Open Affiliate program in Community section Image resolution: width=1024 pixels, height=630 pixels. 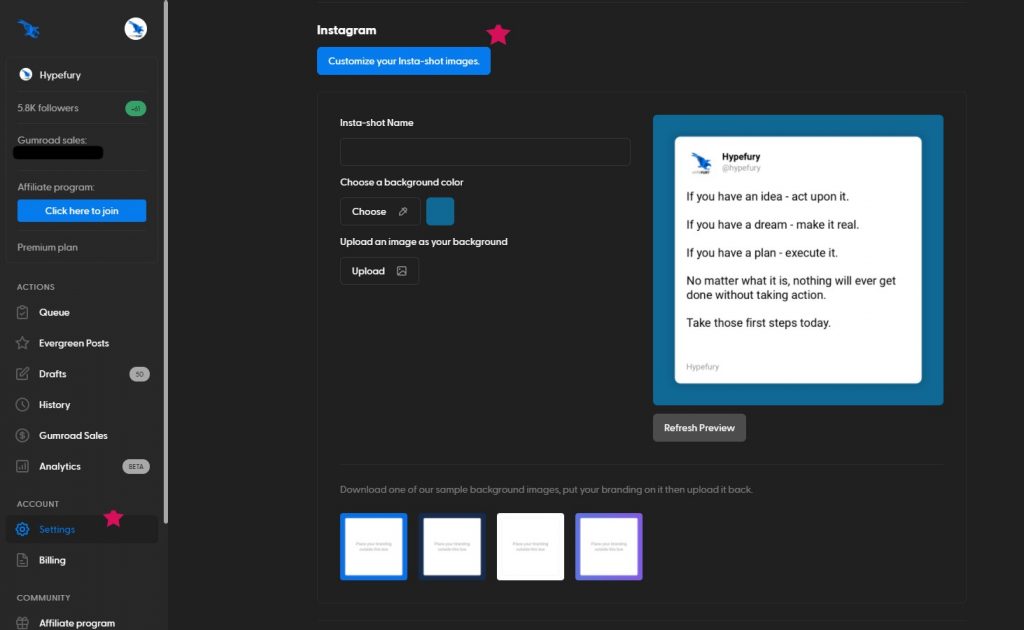[76, 622]
